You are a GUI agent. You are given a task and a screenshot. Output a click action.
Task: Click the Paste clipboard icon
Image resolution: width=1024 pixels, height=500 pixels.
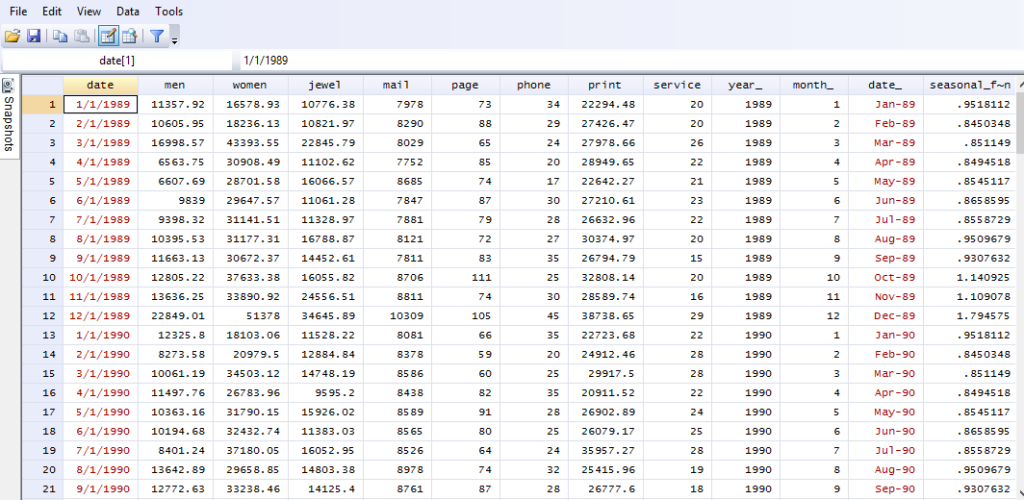click(81, 36)
